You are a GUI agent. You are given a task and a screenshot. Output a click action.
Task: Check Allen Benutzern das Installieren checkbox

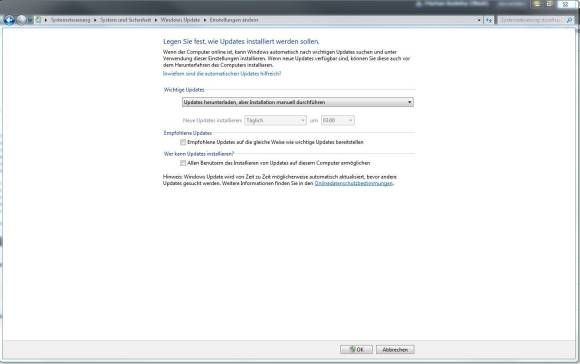coord(183,163)
